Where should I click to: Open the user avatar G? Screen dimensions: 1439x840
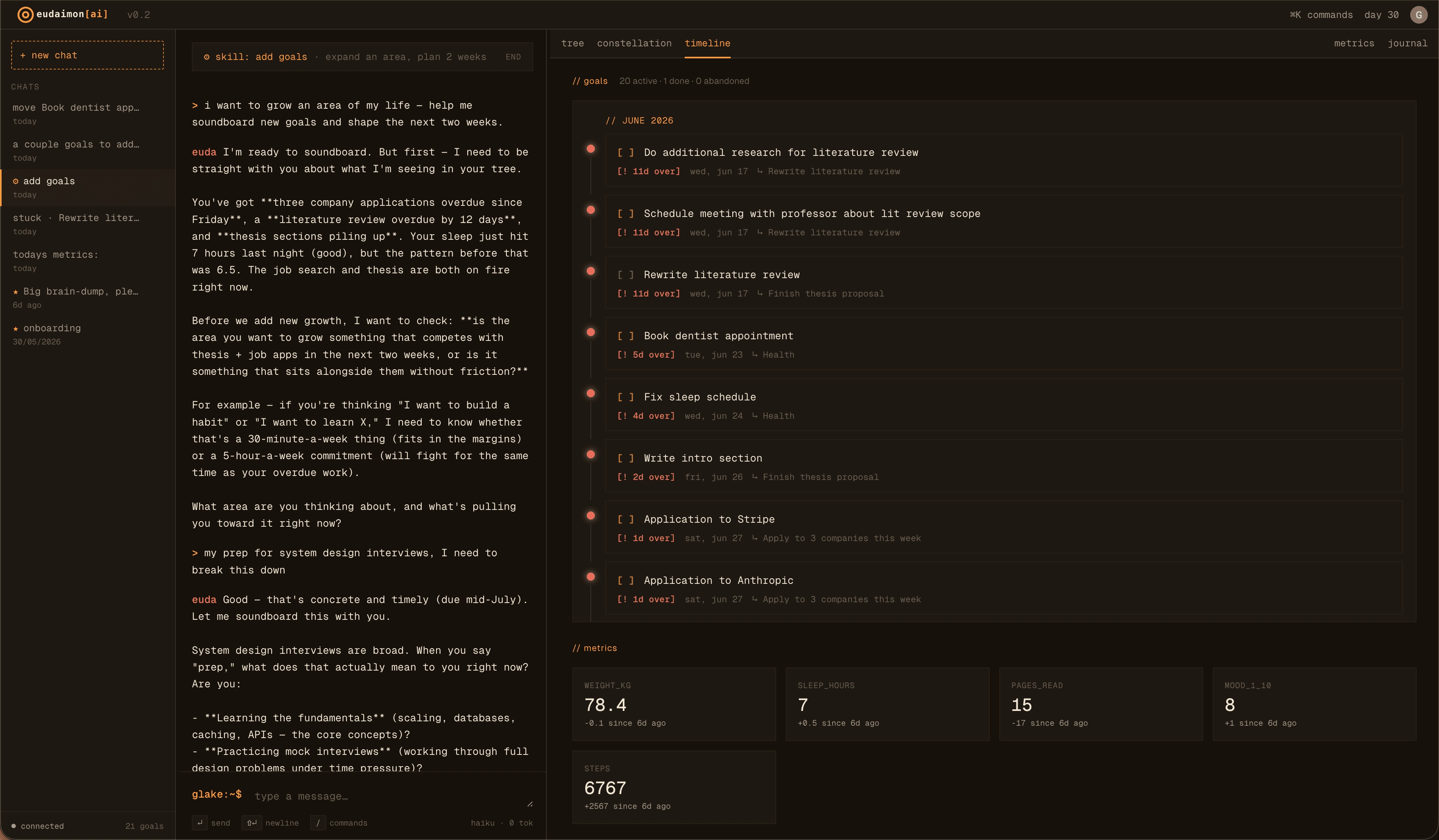pyautogui.click(x=1419, y=15)
